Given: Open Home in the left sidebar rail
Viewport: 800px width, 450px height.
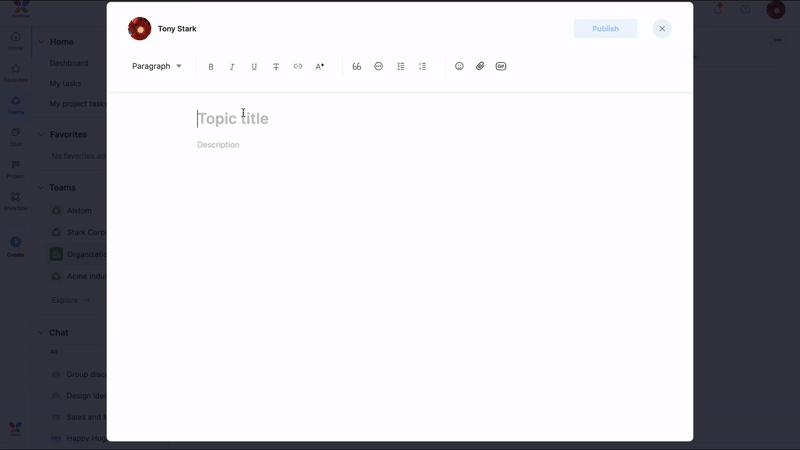Looking at the screenshot, I should click(x=15, y=41).
